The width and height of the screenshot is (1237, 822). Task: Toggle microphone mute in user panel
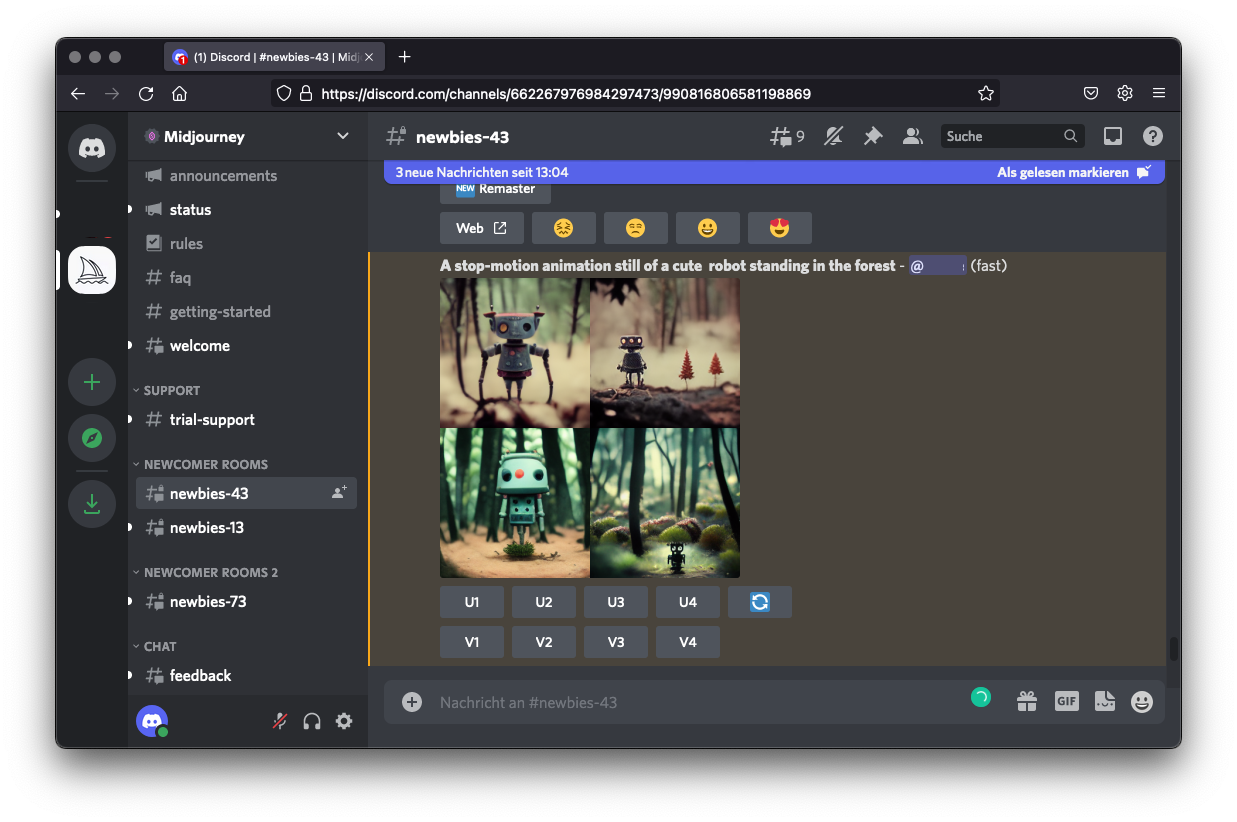click(x=281, y=721)
